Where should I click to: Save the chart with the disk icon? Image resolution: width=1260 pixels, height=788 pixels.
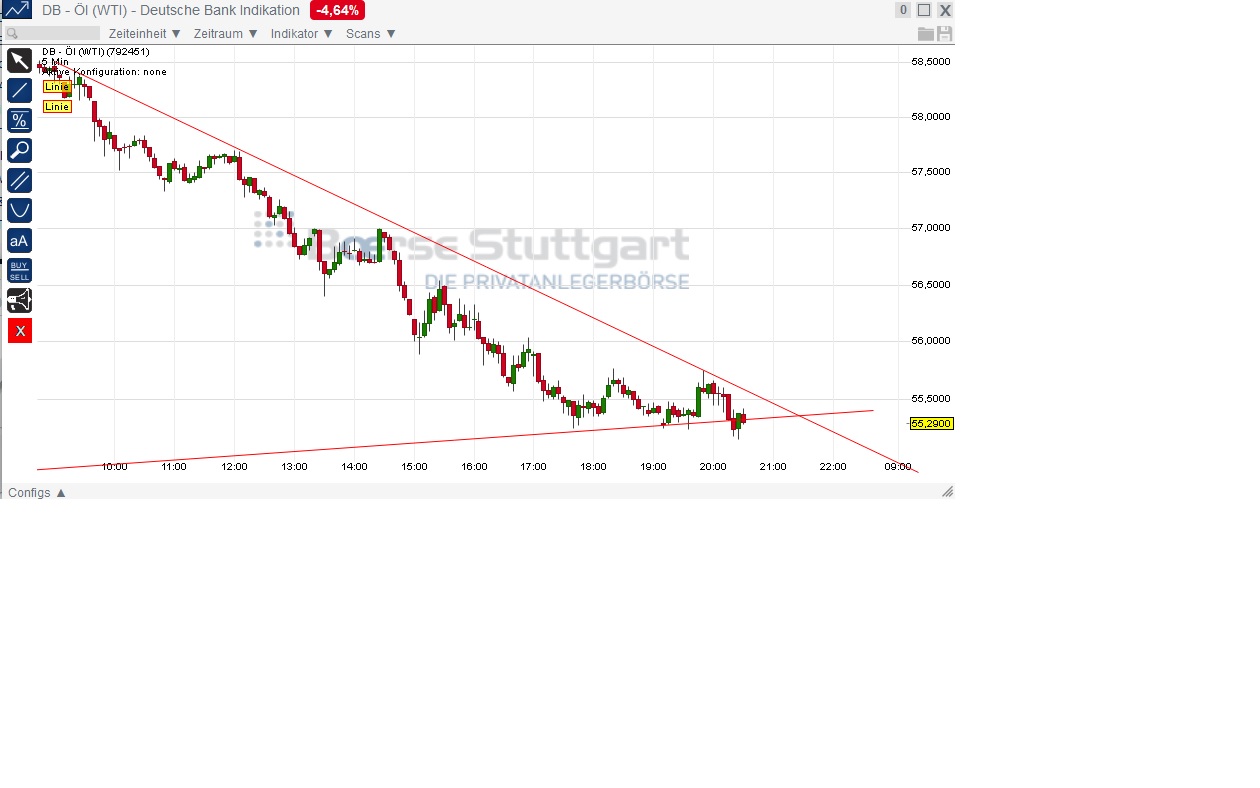(944, 33)
